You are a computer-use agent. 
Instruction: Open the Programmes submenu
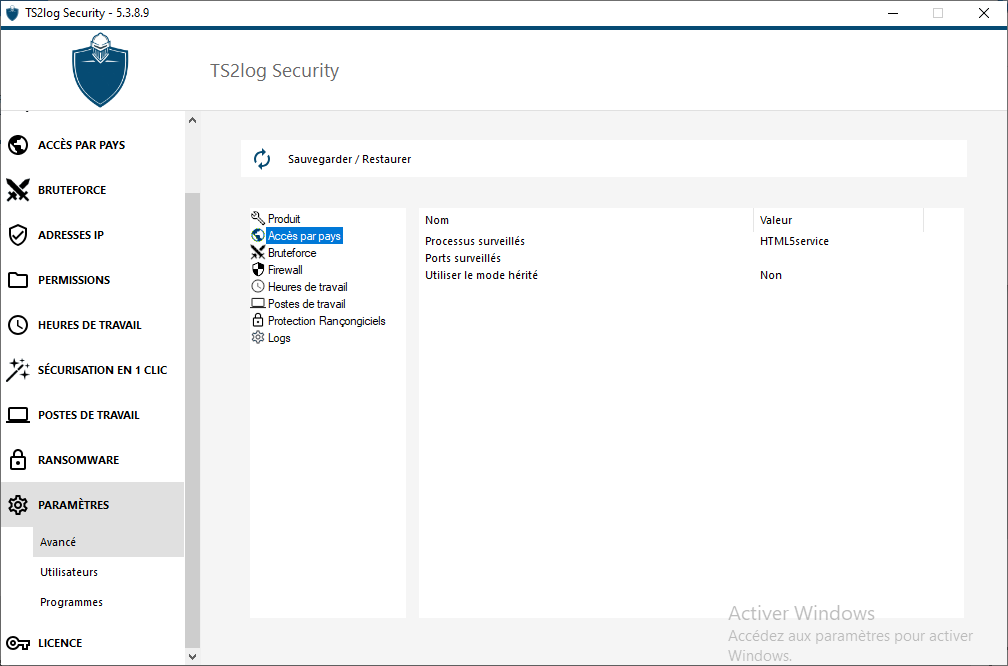tap(71, 602)
